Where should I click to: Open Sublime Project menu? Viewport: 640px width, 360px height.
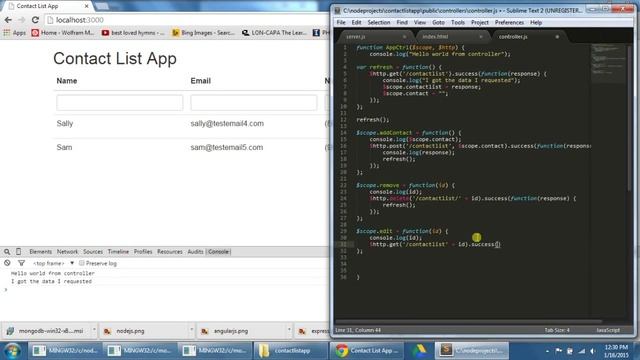480,22
